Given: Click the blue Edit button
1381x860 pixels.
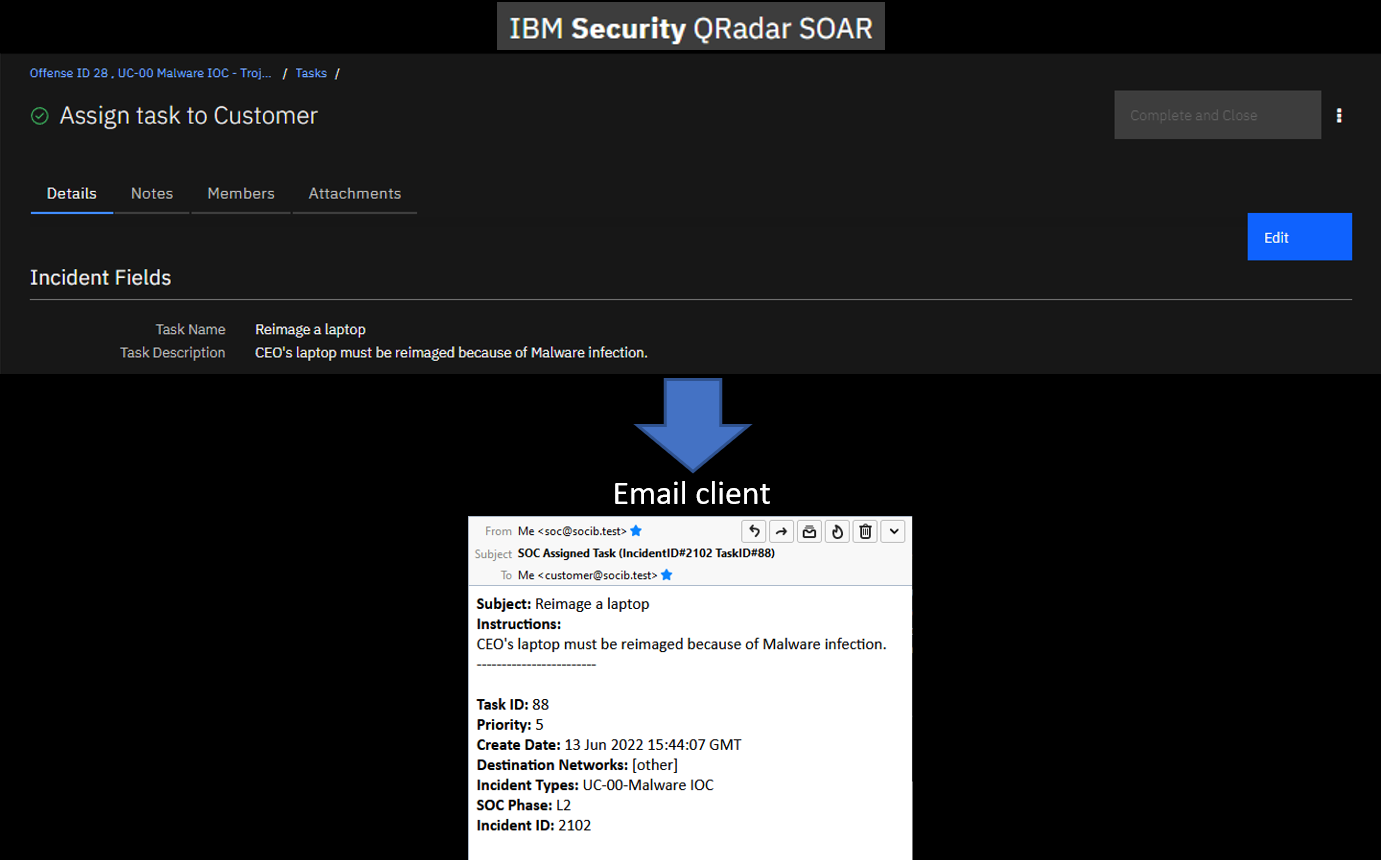Looking at the screenshot, I should [1299, 237].
